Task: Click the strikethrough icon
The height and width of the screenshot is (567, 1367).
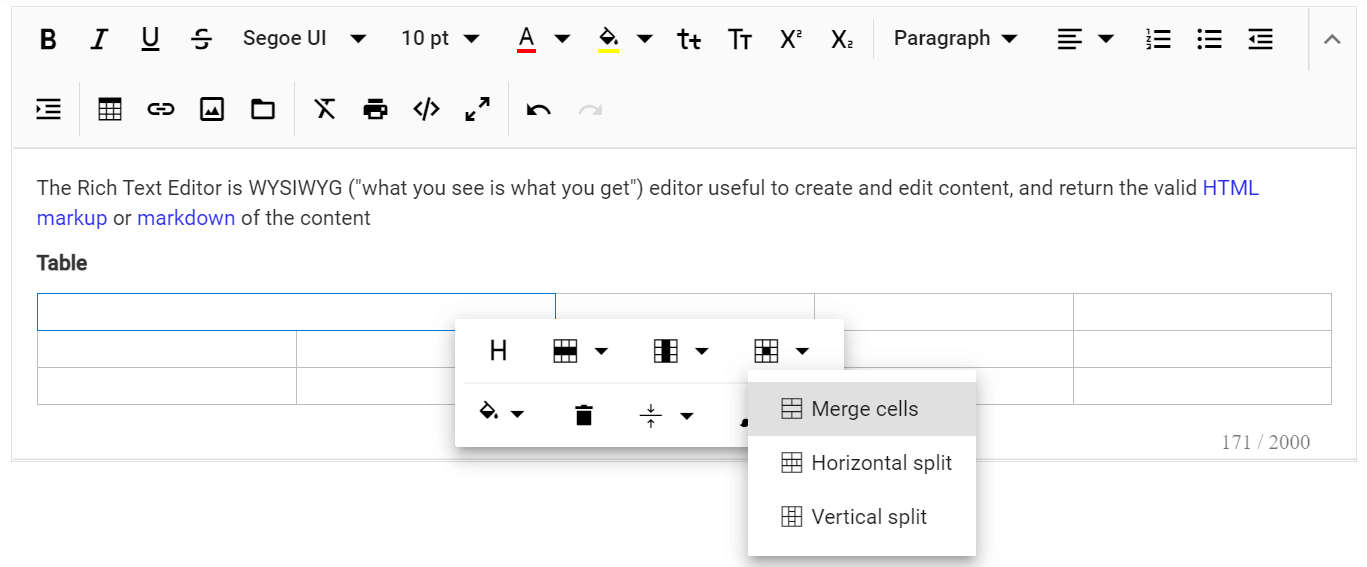Action: (x=202, y=39)
